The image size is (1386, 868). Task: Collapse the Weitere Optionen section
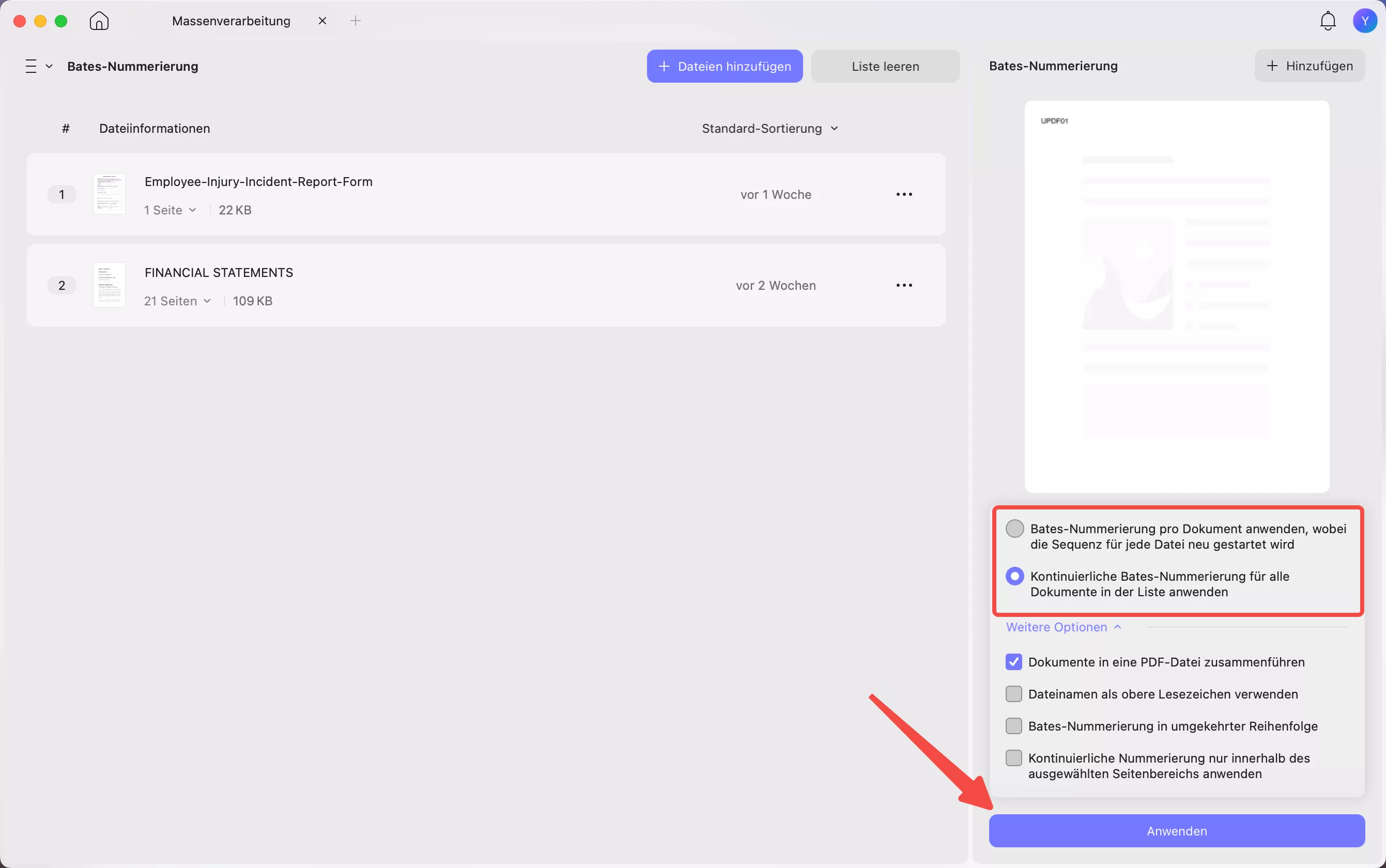[1062, 627]
